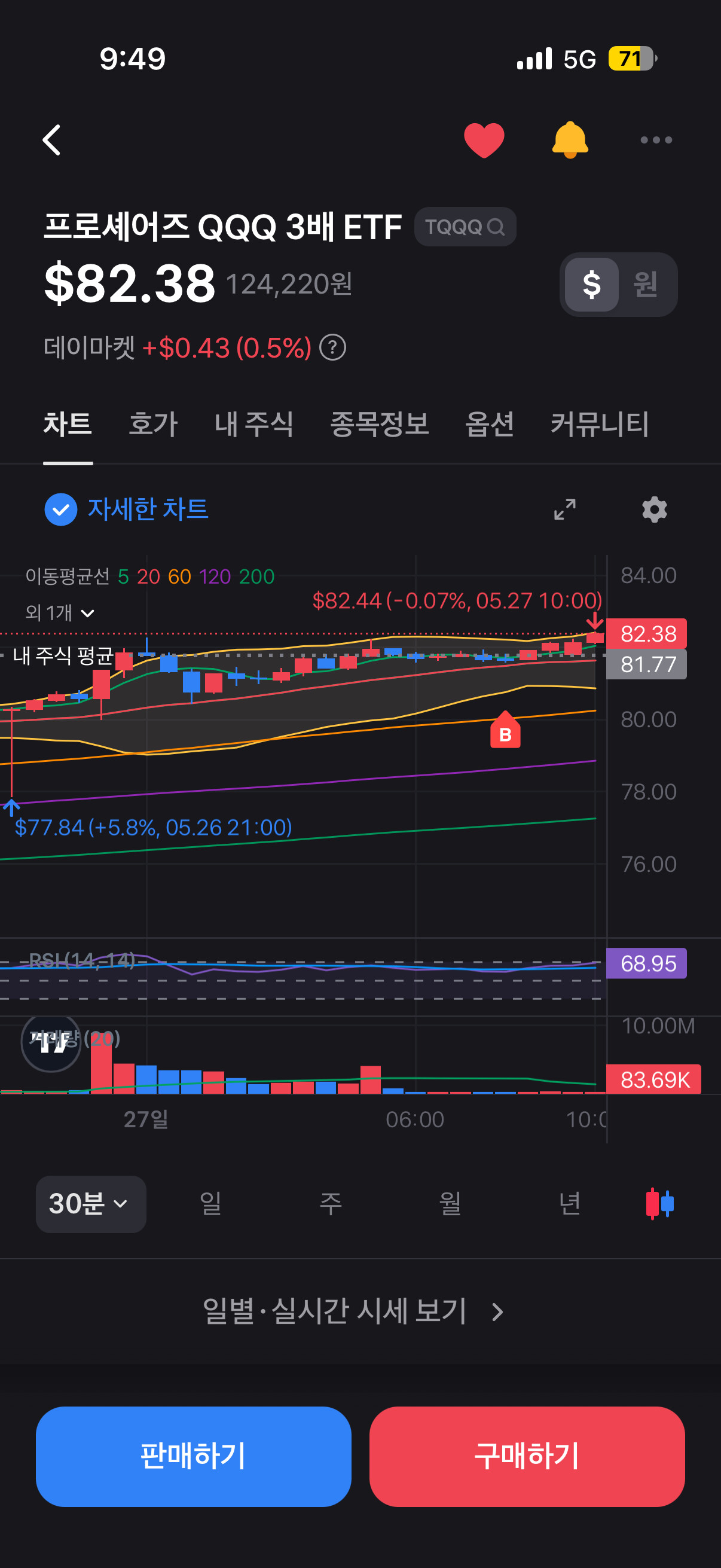Select the 월 (monthly) interval
Screen dimensions: 721x1568
tap(450, 1203)
